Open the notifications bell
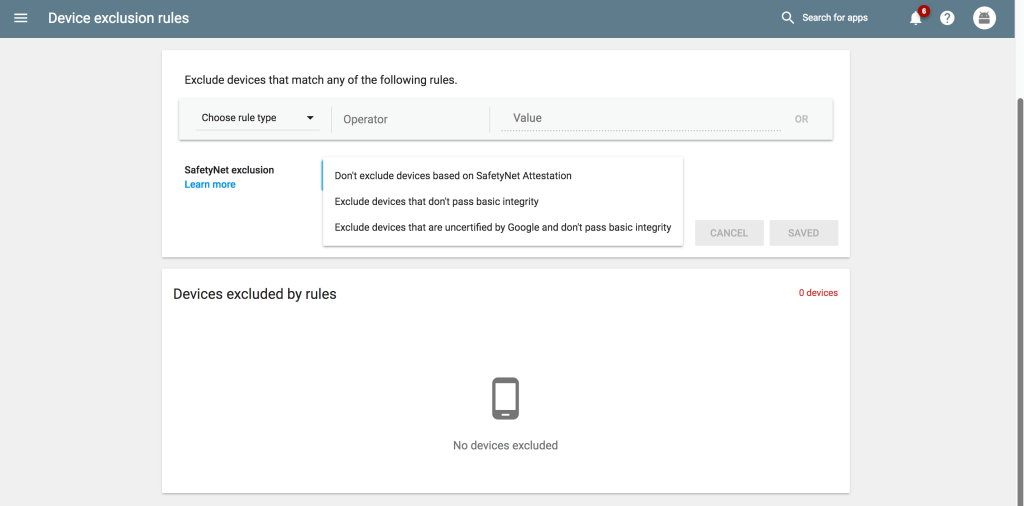Screen dimensions: 1024x506 (x=916, y=18)
